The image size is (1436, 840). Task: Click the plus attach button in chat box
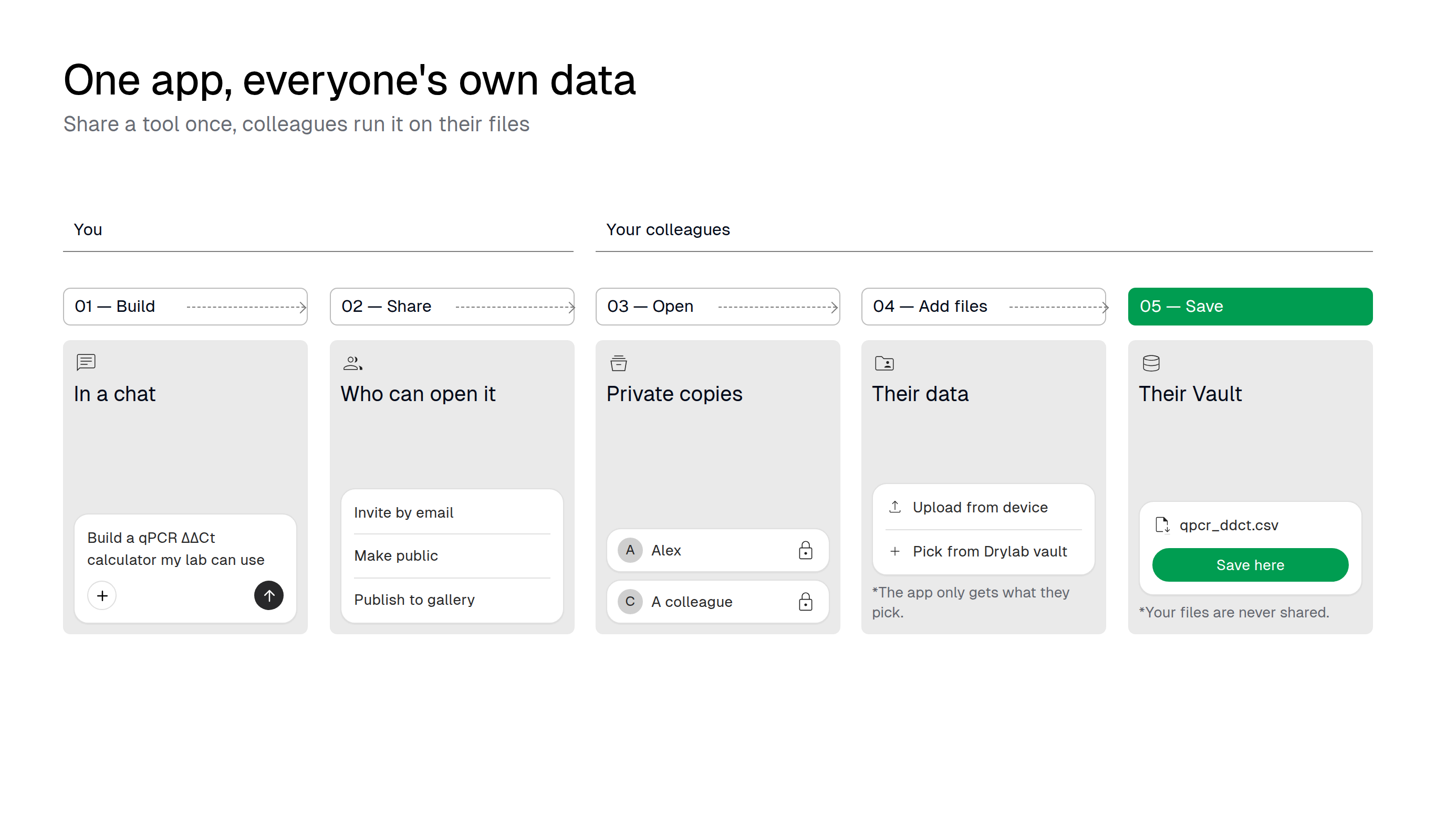click(102, 596)
